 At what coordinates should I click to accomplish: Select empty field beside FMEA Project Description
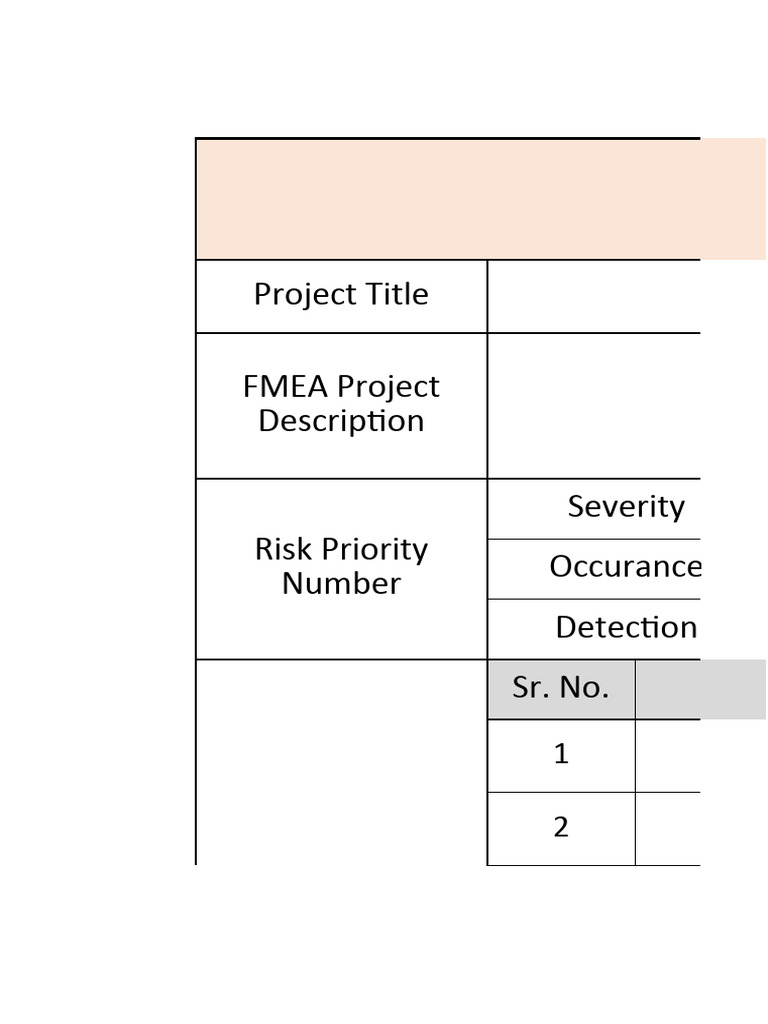(594, 406)
